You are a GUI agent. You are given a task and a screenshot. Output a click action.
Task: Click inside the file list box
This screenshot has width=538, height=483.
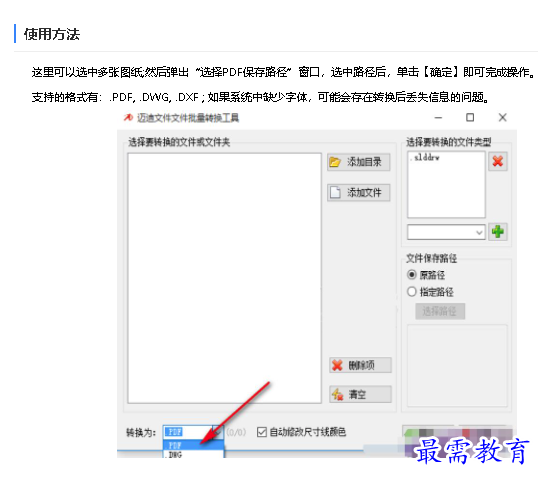[x=224, y=278]
